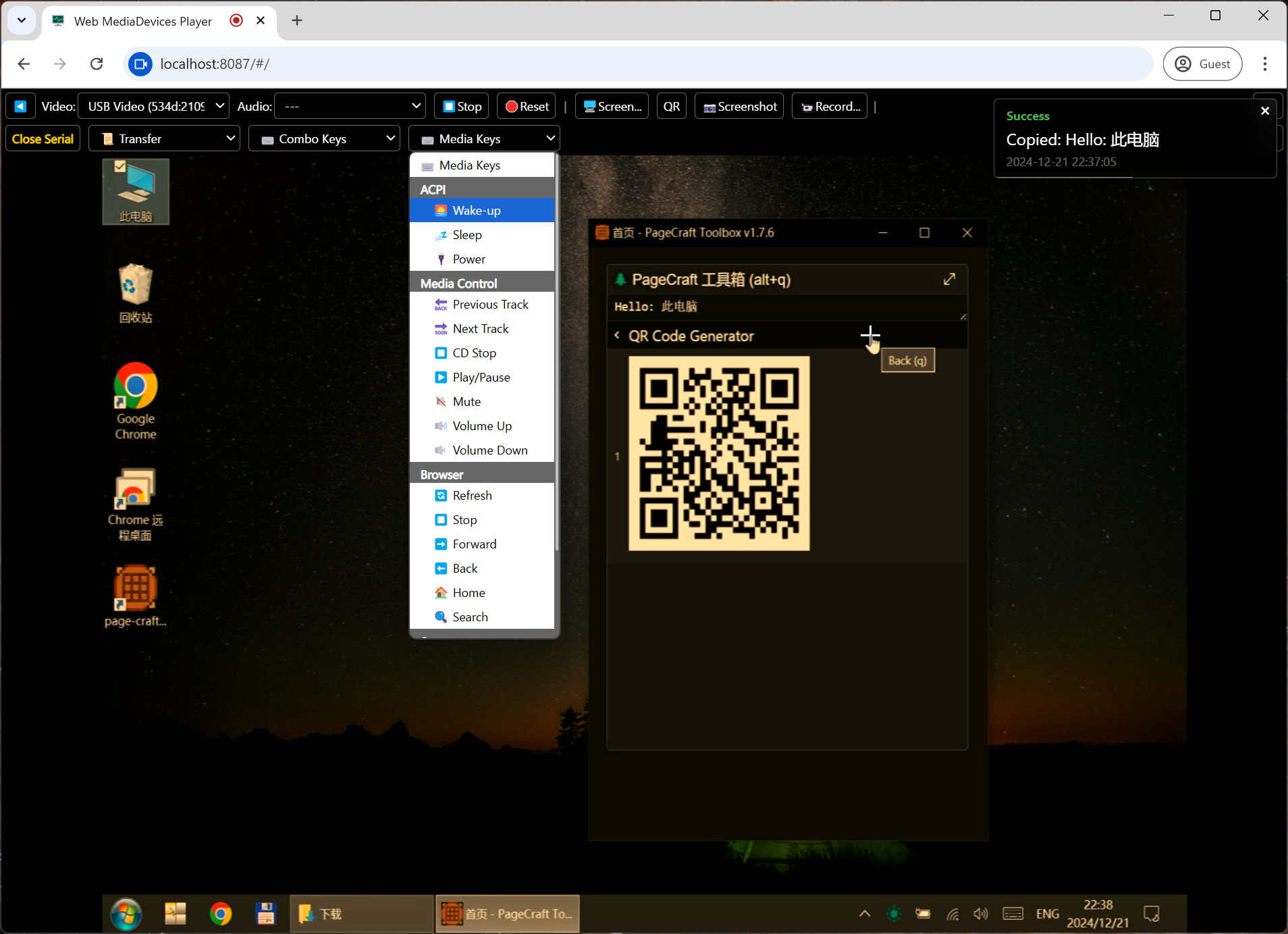Select browser Search key
The height and width of the screenshot is (934, 1288).
[482, 617]
